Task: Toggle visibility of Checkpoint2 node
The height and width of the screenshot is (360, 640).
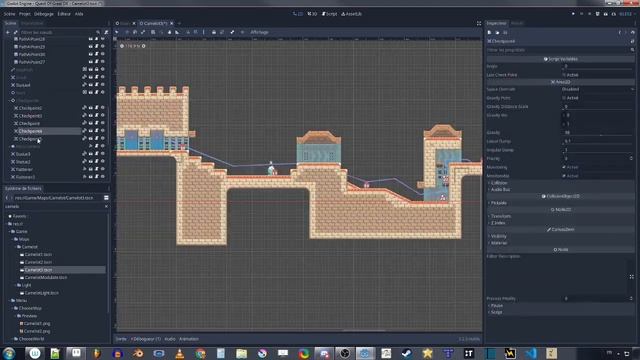Action: tap(102, 108)
